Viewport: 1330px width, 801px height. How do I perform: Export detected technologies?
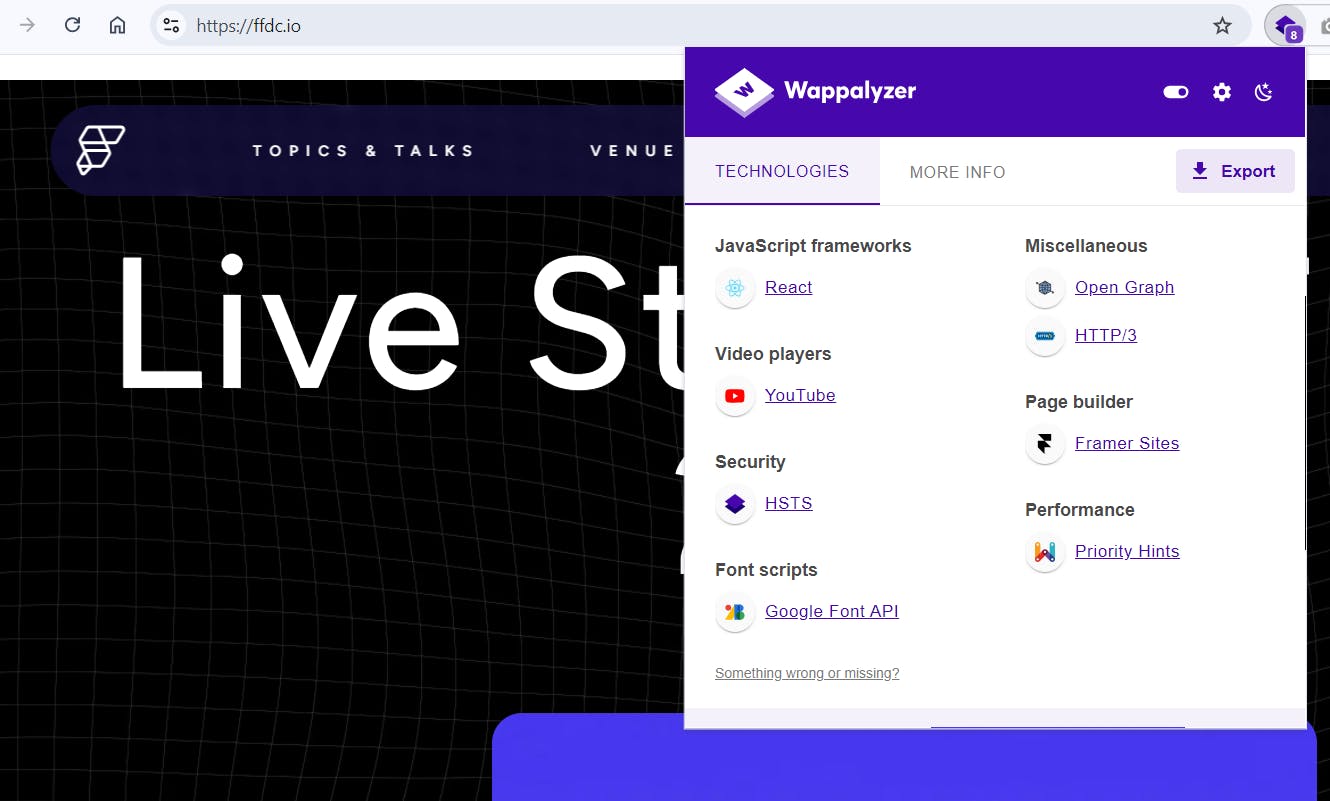pos(1235,171)
